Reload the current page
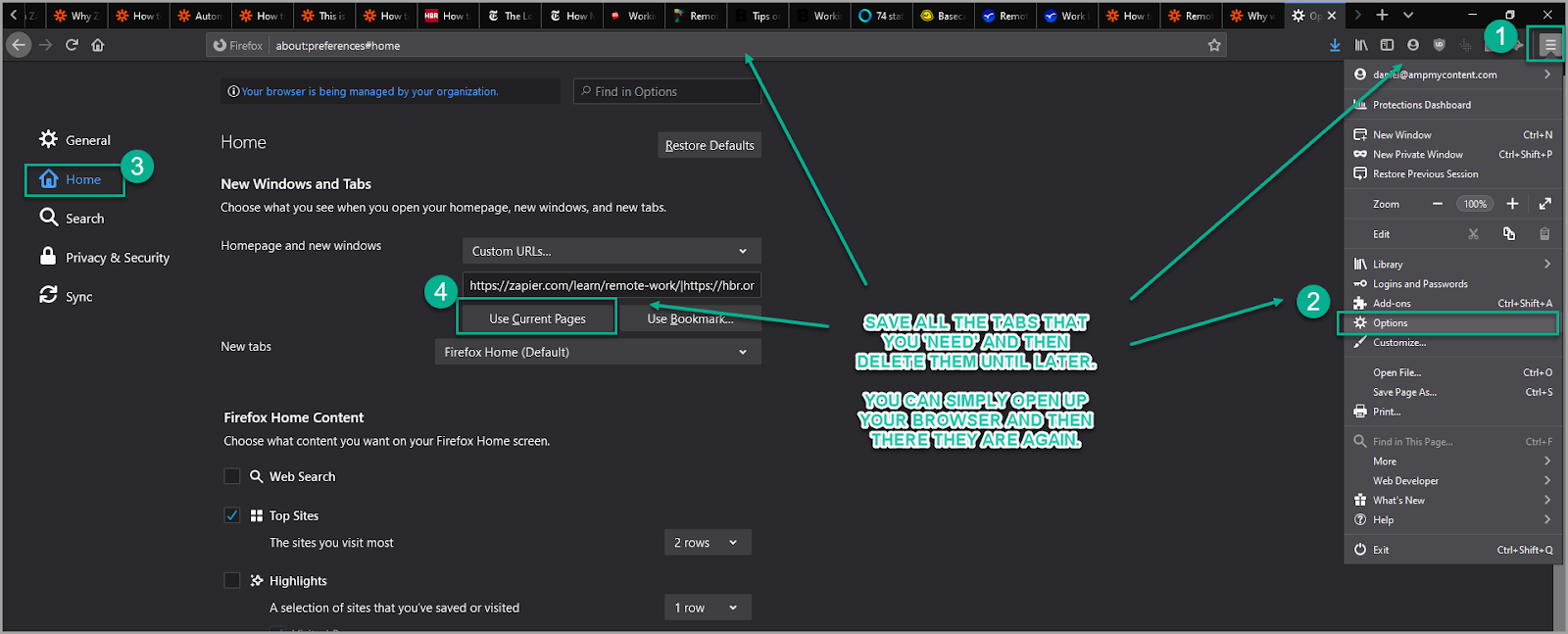 (x=72, y=45)
